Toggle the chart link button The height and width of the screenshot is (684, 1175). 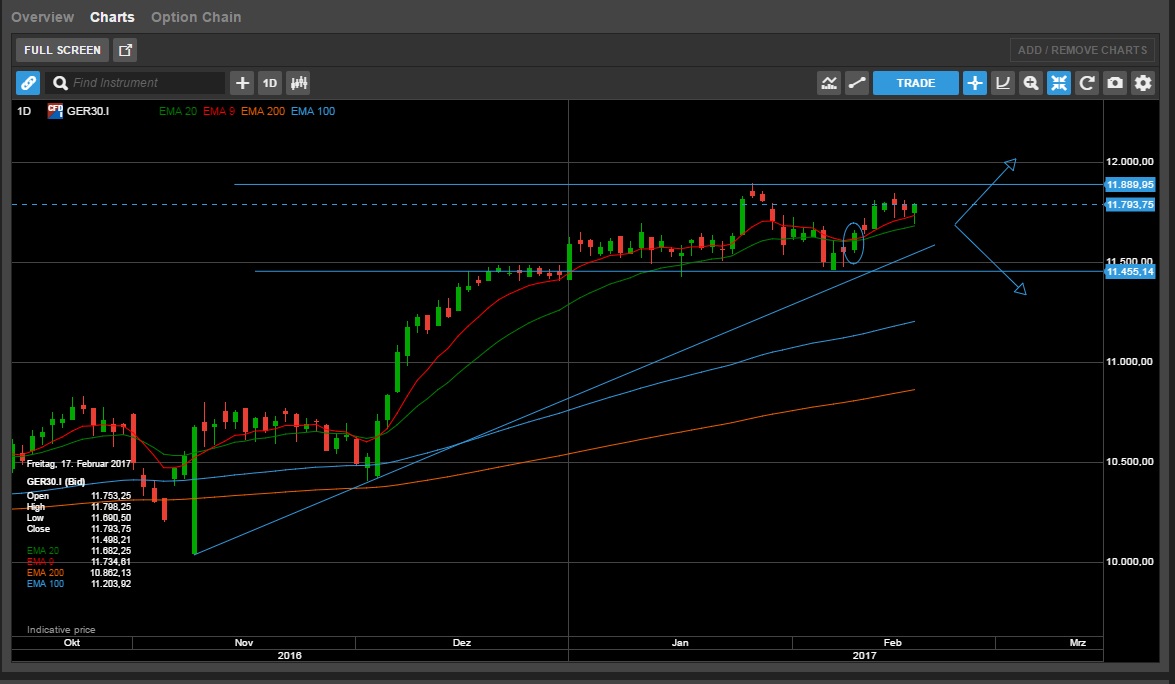28,83
